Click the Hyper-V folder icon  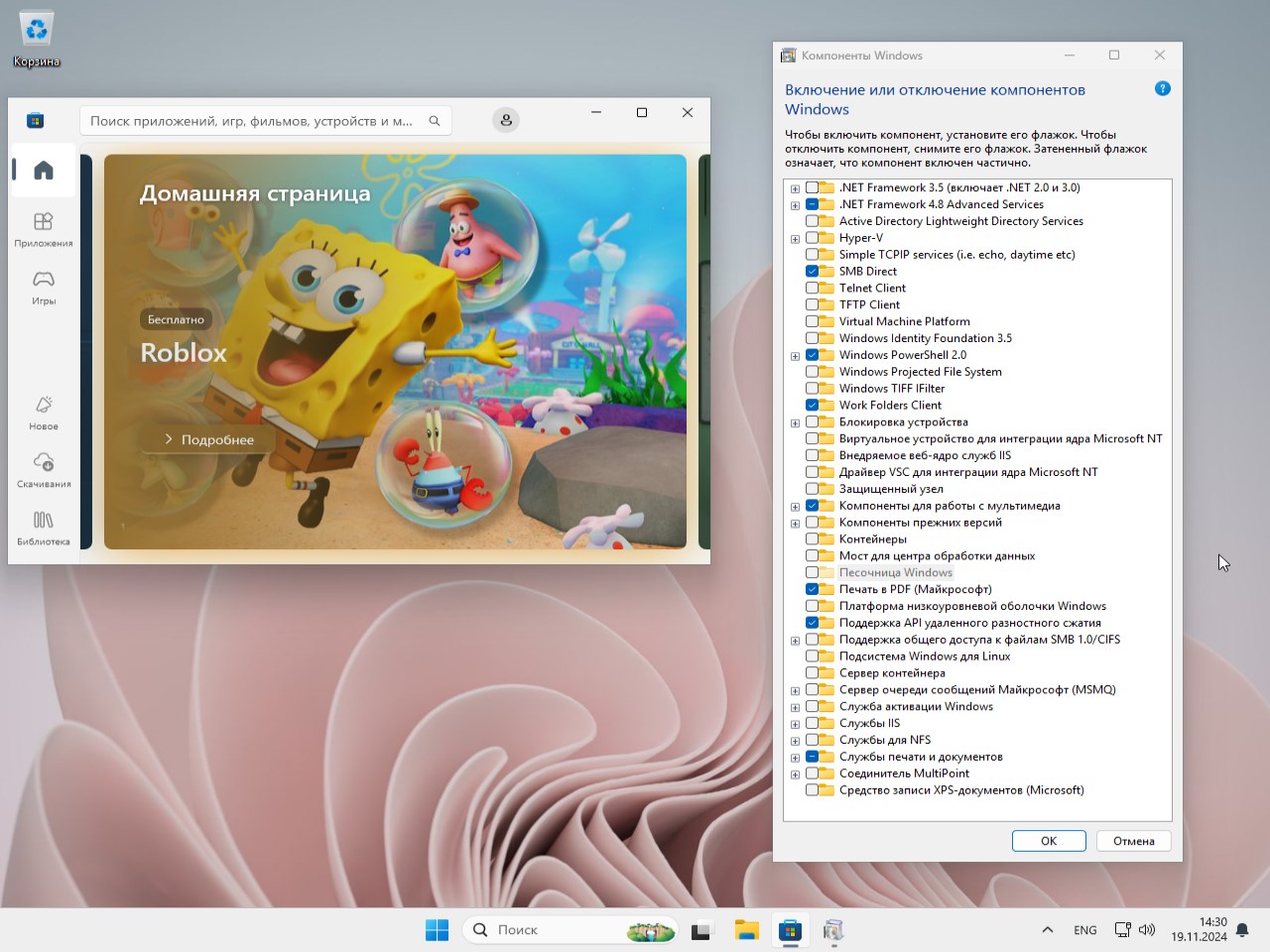tap(827, 238)
